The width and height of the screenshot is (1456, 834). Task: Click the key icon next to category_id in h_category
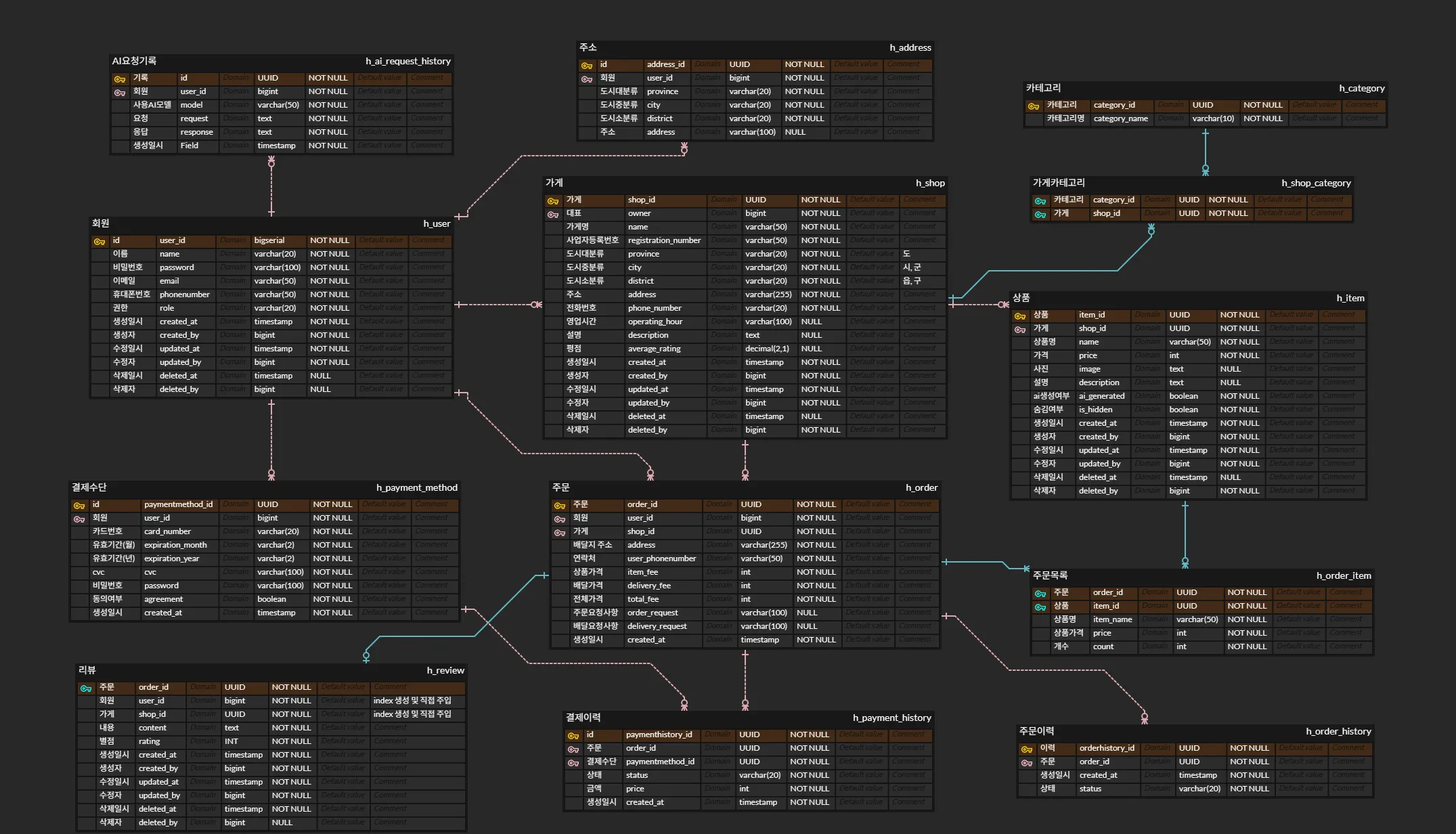coord(1034,106)
